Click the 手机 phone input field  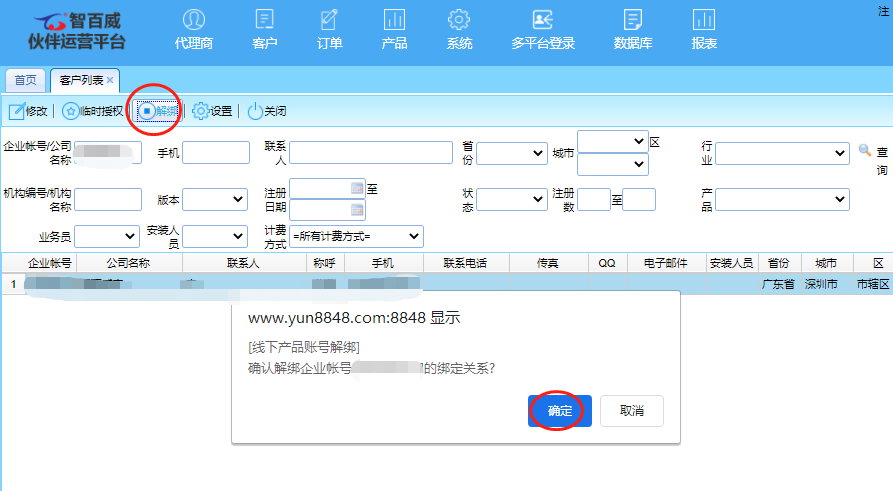216,153
